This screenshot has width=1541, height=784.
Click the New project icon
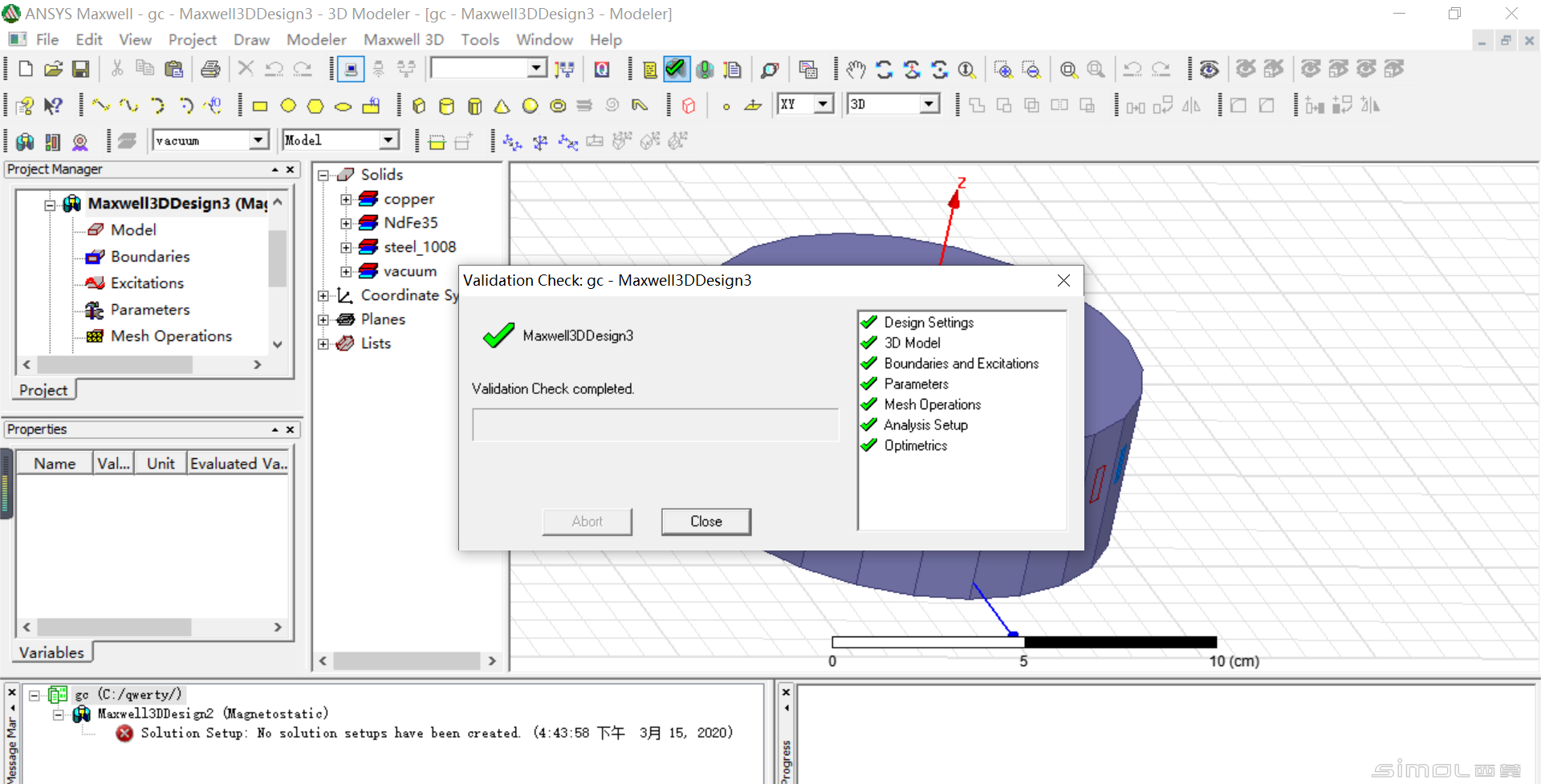click(x=26, y=70)
